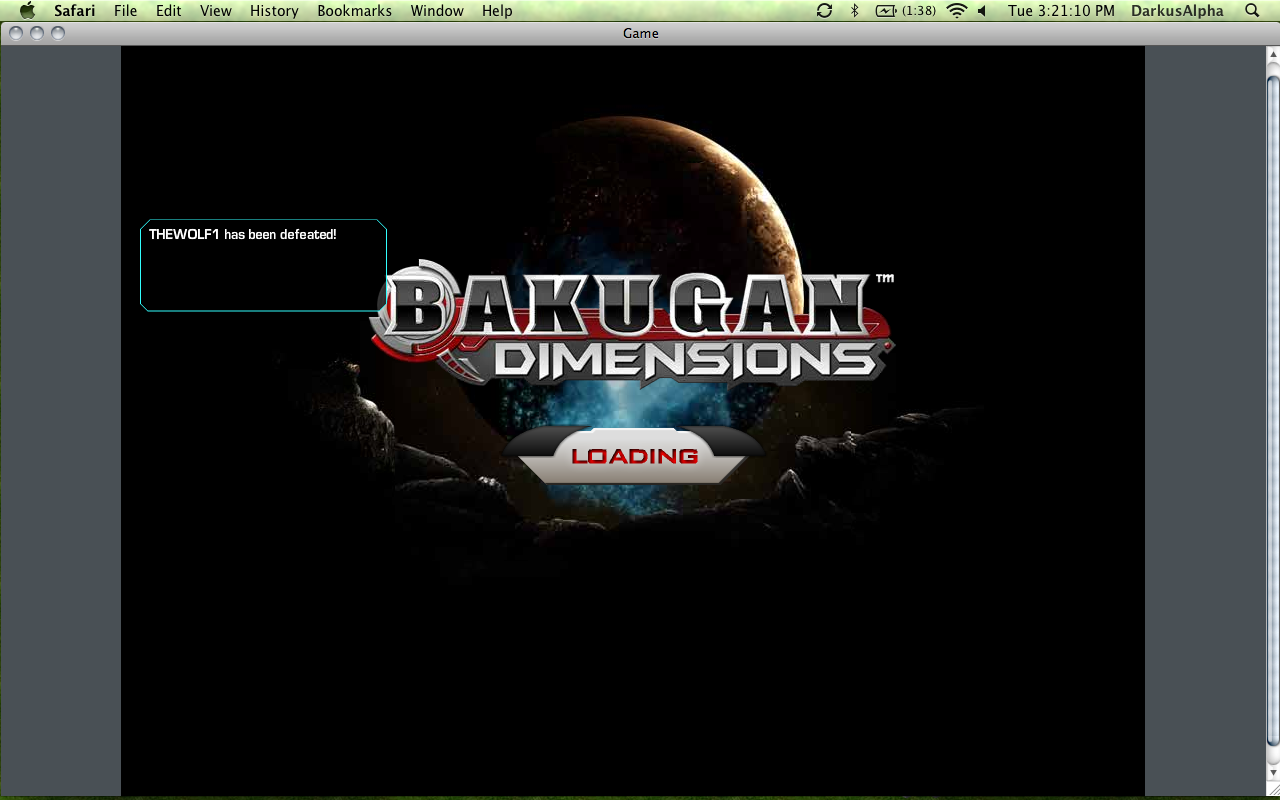Screen dimensions: 1280x800
Task: Click the red LOADING button
Action: 634,457
